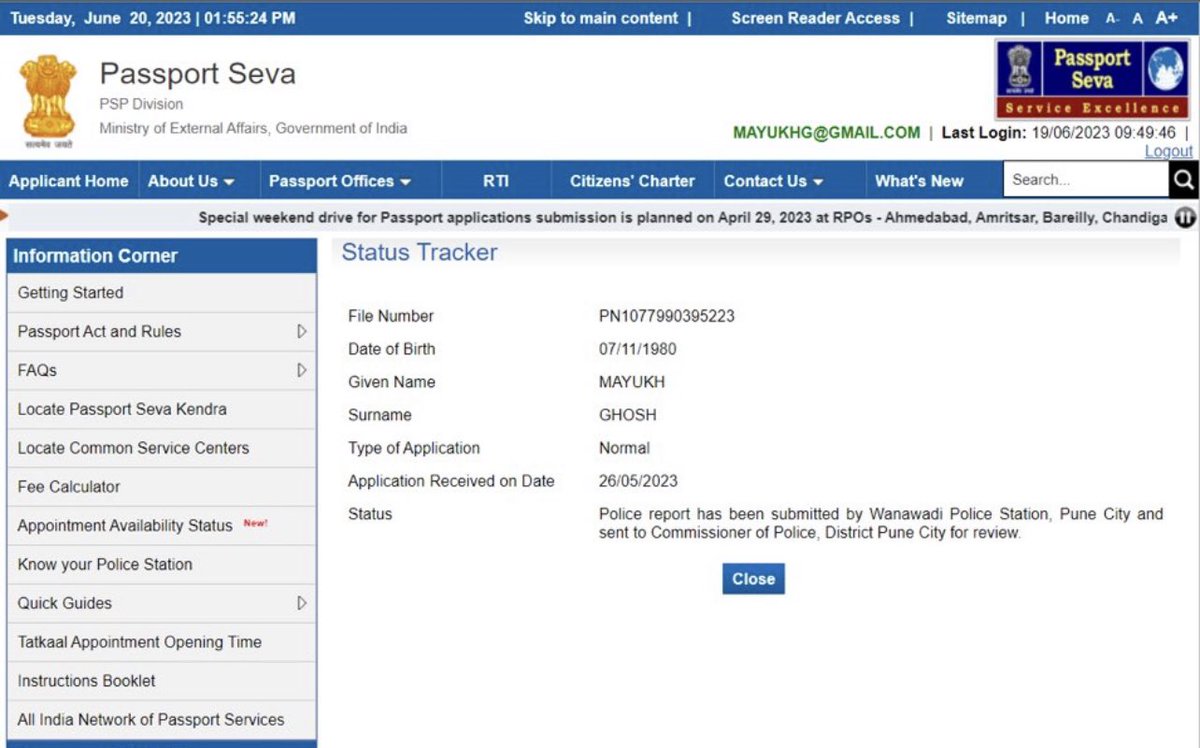Click the date of birth 07/11/1980
The width and height of the screenshot is (1200, 748).
point(637,349)
